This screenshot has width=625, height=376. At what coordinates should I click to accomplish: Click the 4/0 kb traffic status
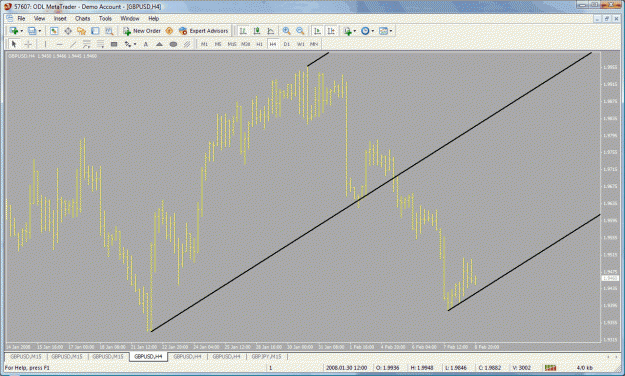[584, 368]
